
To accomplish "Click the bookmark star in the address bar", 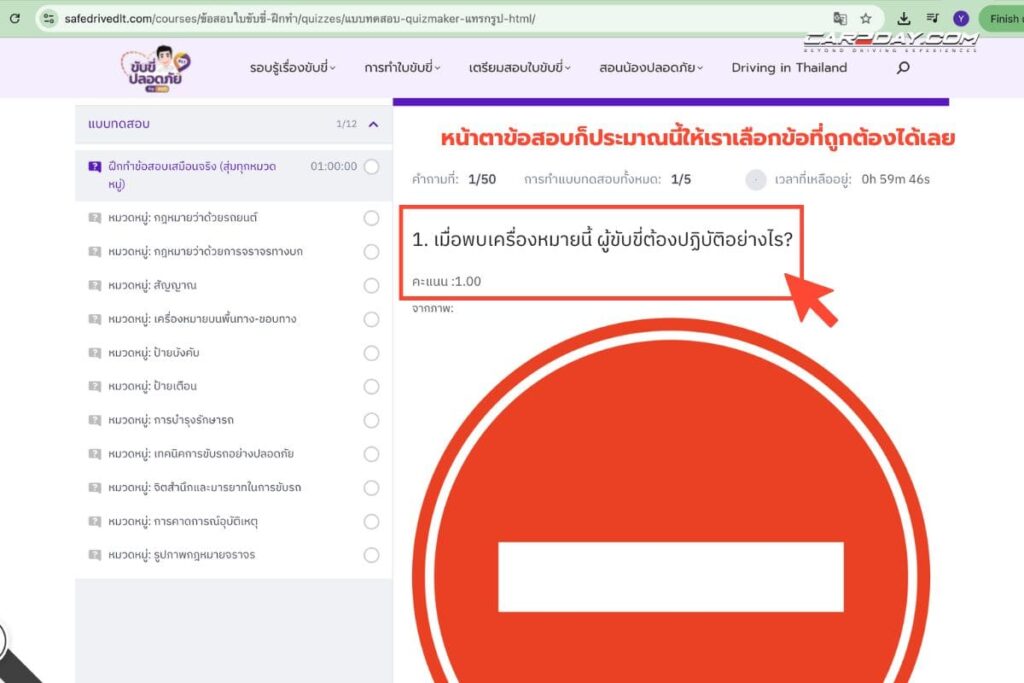I will 865,17.
